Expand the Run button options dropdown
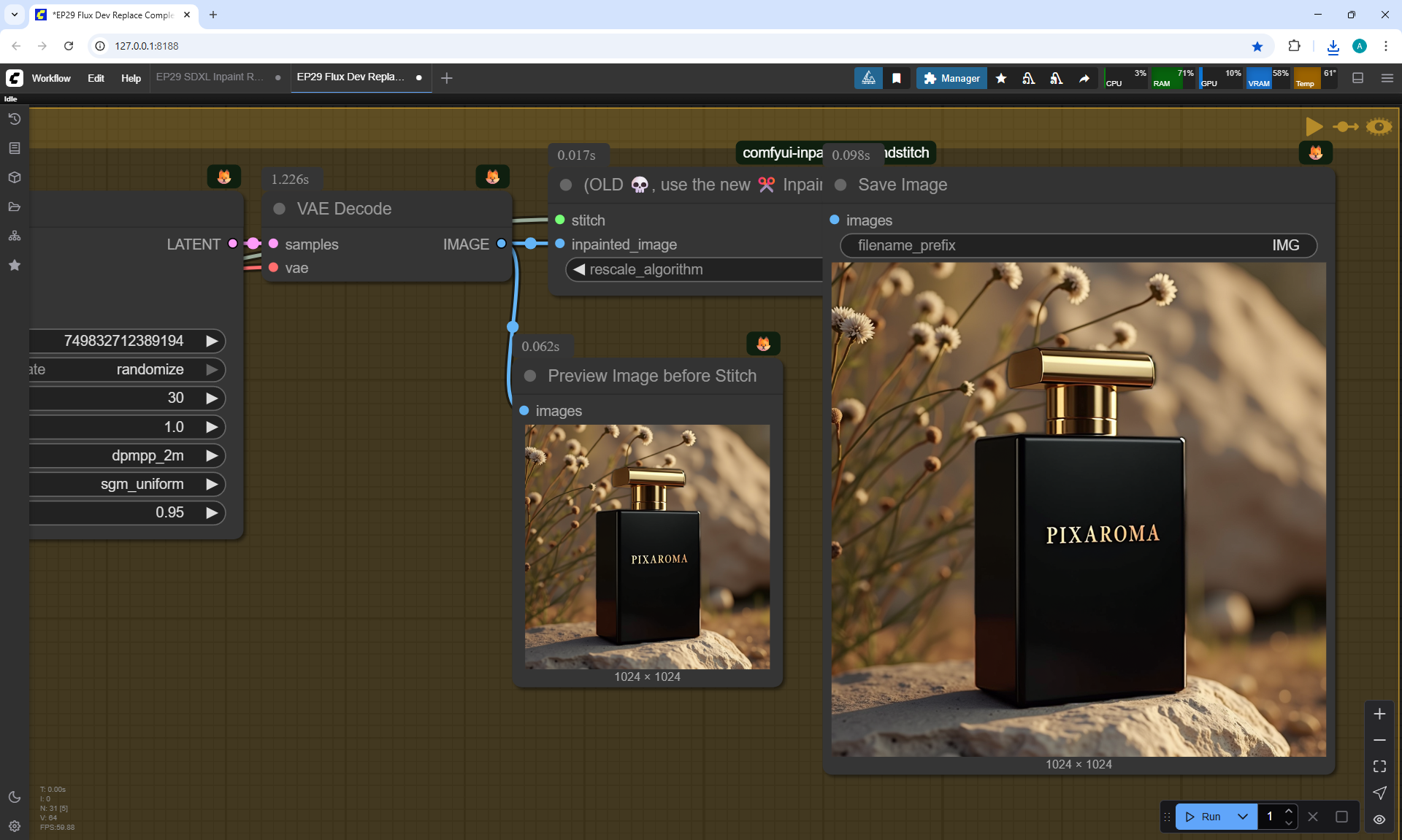The width and height of the screenshot is (1402, 840). coord(1243,817)
